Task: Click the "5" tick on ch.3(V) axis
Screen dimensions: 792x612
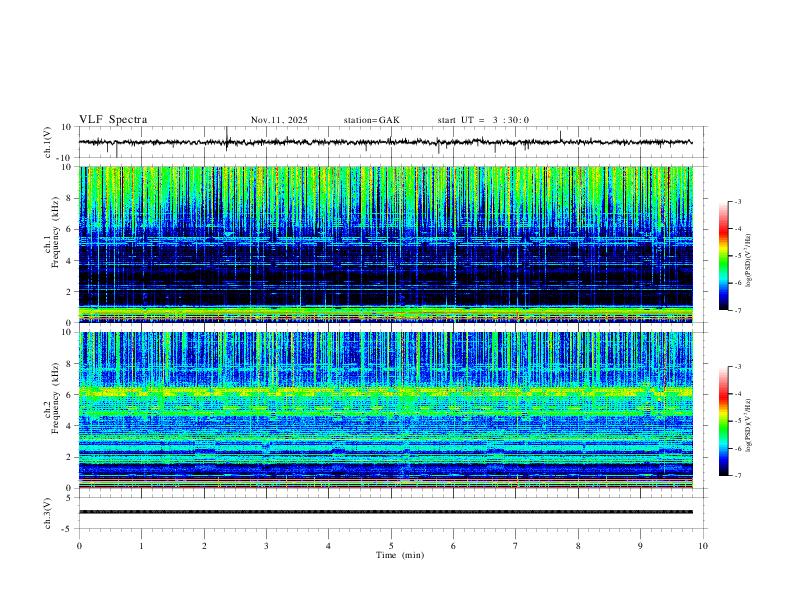Action: tap(69, 497)
